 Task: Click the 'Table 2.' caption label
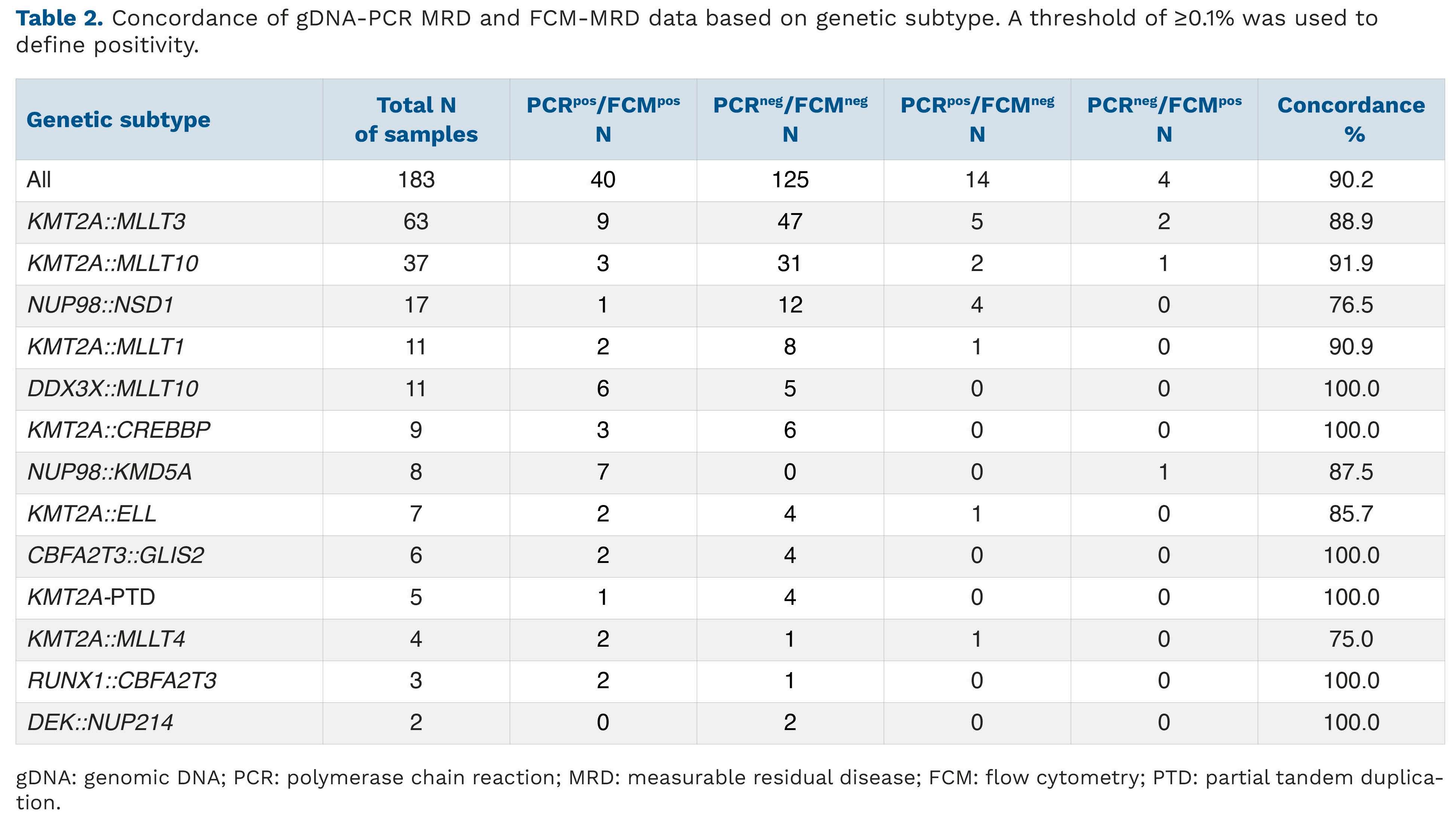(59, 19)
